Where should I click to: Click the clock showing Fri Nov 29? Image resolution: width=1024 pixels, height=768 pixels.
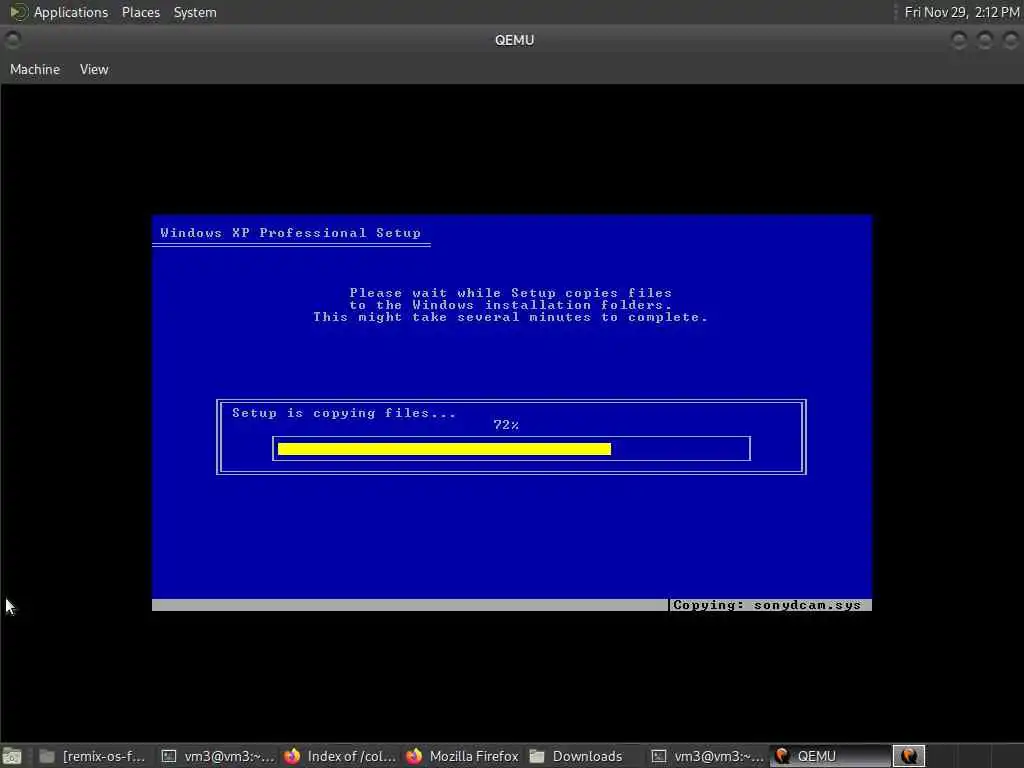point(961,12)
